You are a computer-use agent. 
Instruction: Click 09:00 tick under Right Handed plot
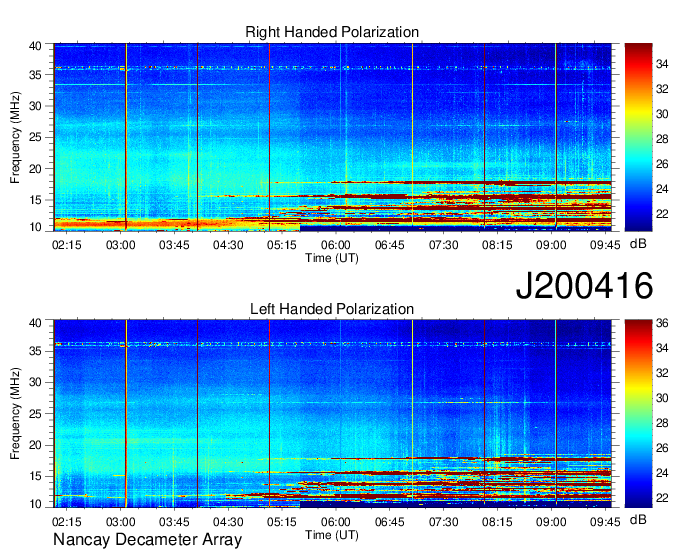point(551,245)
